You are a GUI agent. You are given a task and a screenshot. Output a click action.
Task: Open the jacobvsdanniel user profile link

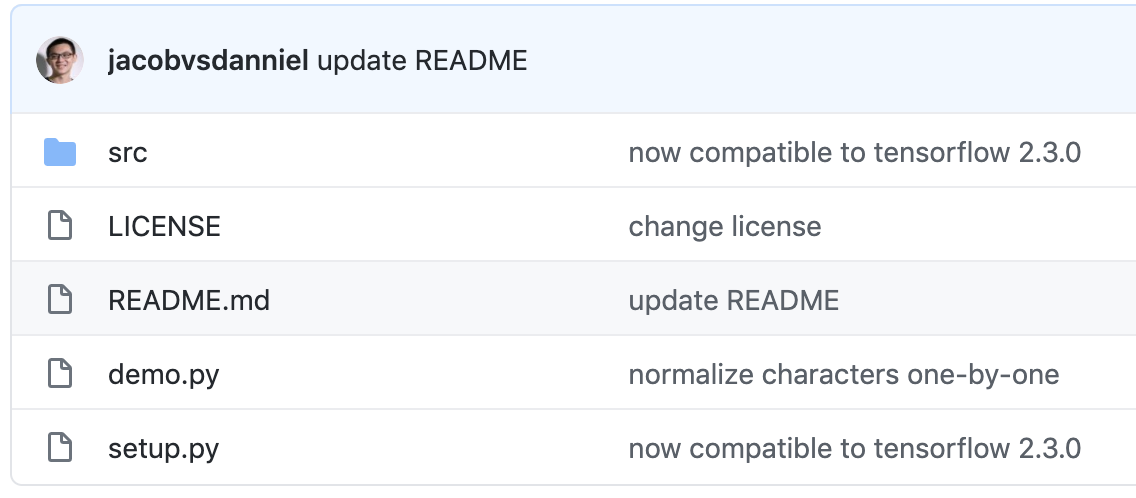207,61
